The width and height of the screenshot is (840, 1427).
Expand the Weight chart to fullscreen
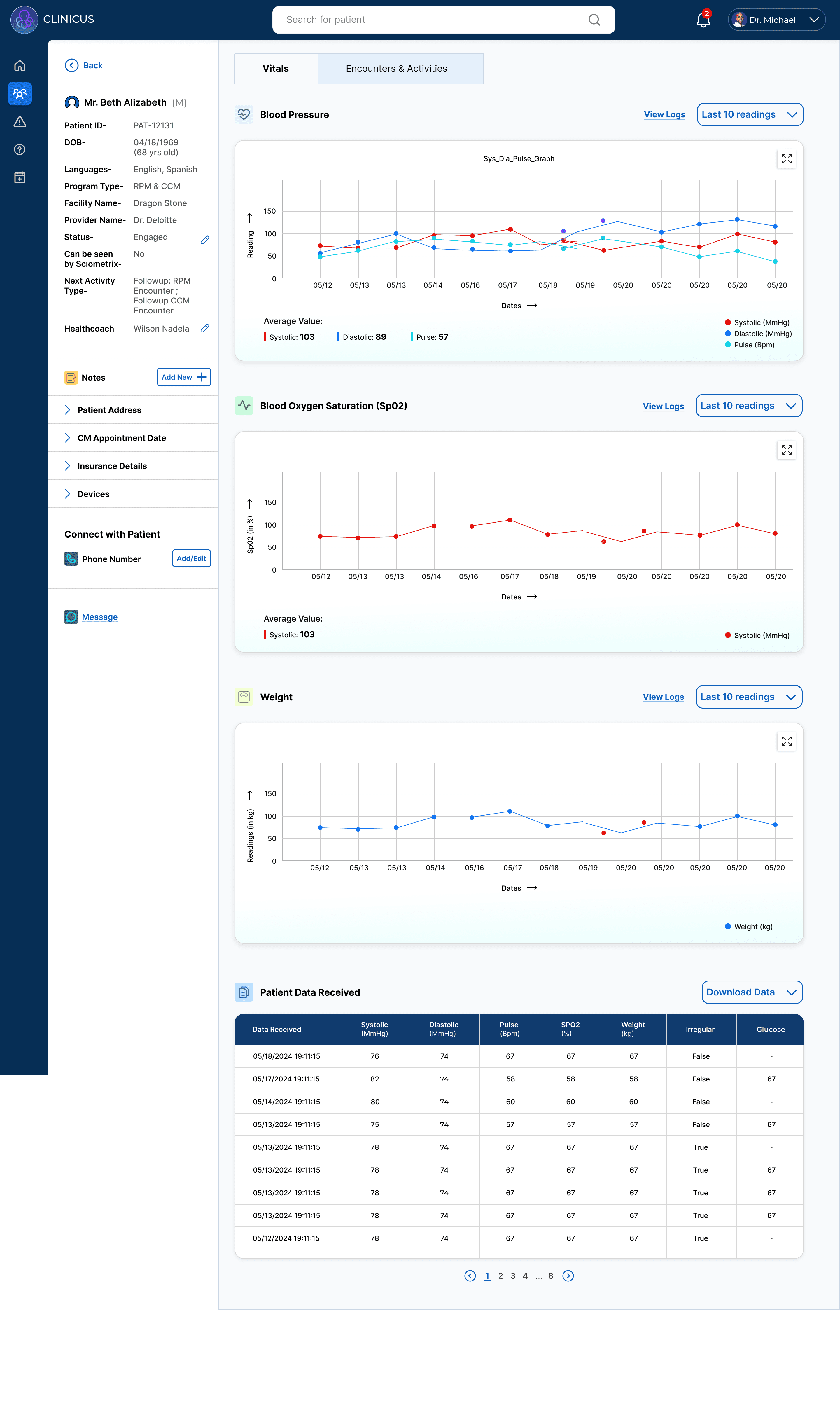pos(786,741)
